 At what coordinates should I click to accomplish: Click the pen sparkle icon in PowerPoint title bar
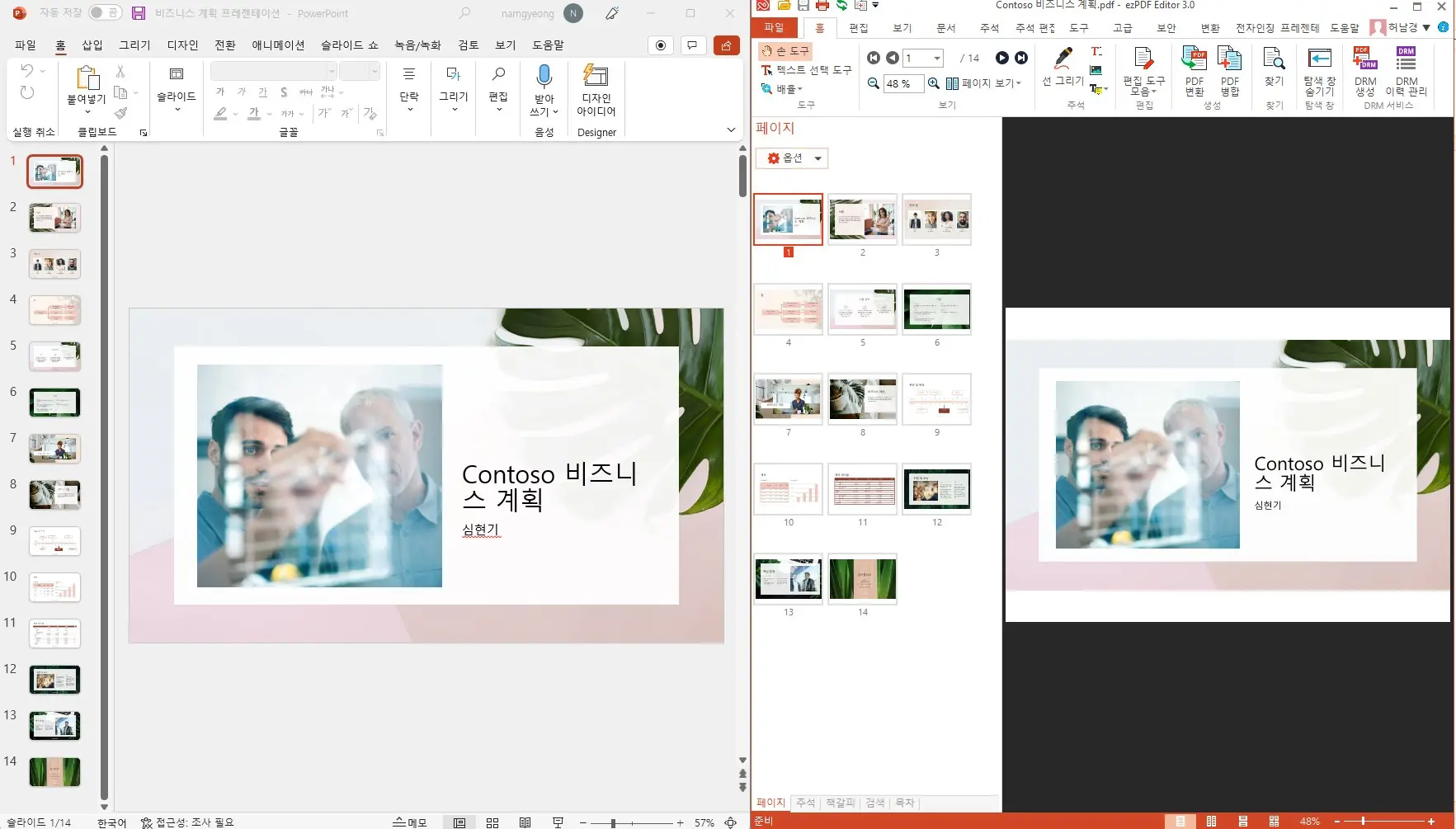(612, 13)
